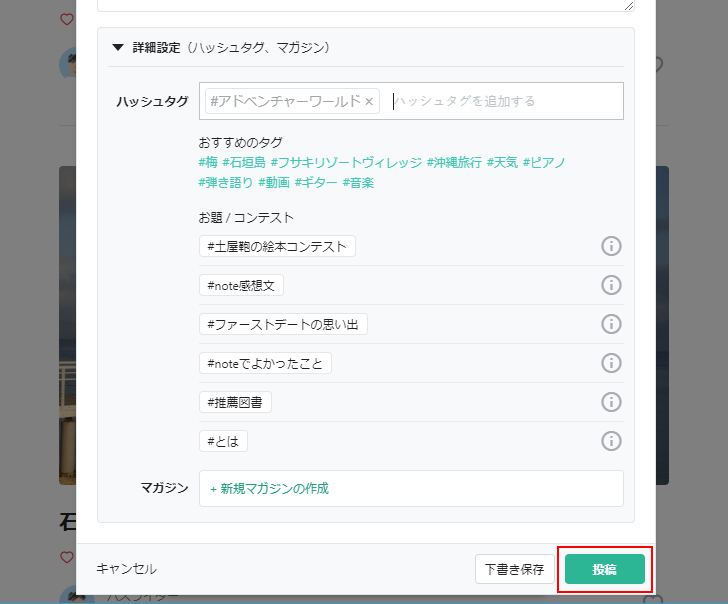Select the #とは contest tag
Screen dimensions: 728x604
pyautogui.click(x=223, y=441)
